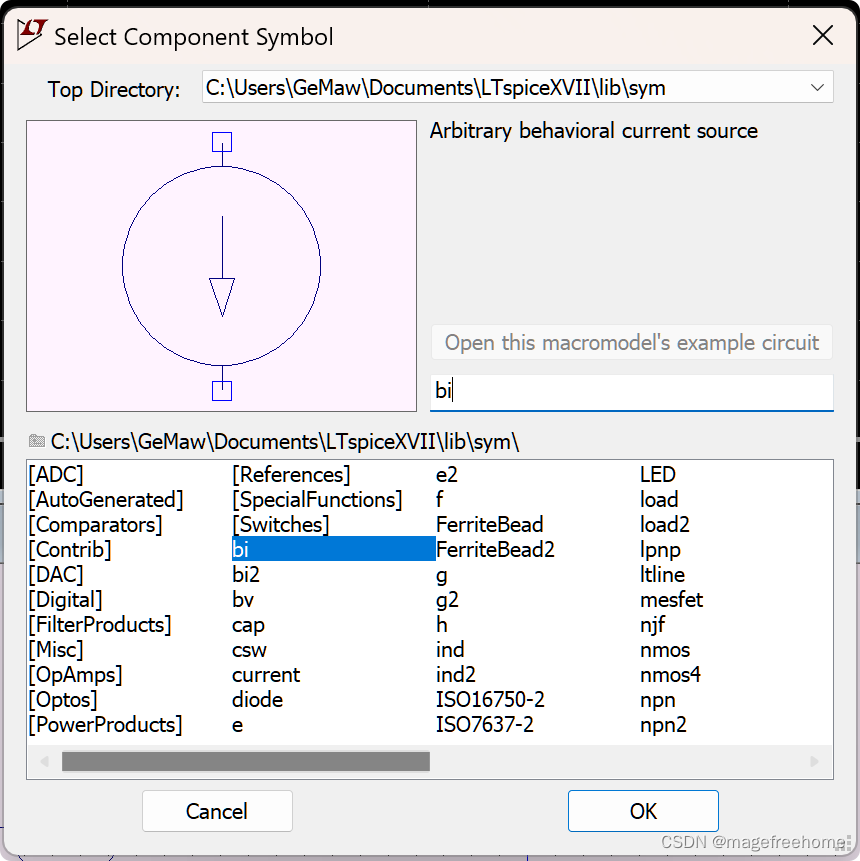Select the njf component
The width and height of the screenshot is (860, 861).
coord(653,625)
